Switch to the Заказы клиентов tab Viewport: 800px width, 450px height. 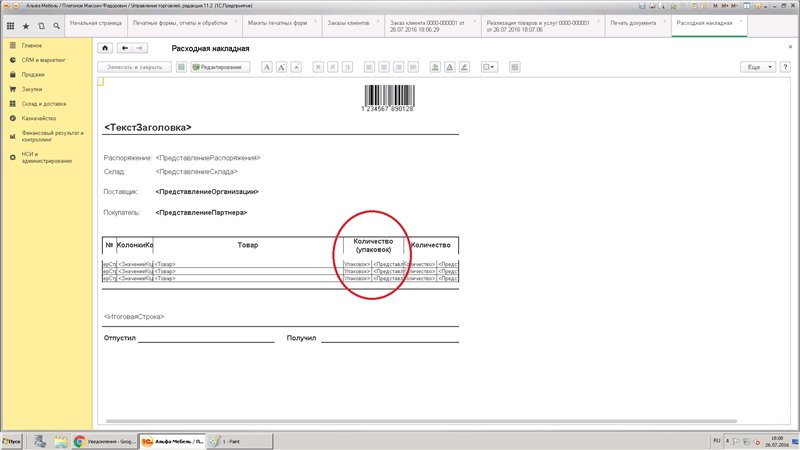point(350,22)
